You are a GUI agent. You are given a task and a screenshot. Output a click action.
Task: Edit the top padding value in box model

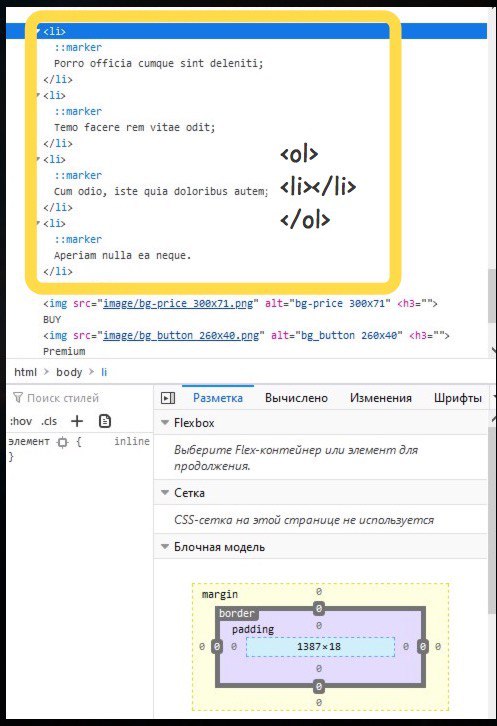319,626
